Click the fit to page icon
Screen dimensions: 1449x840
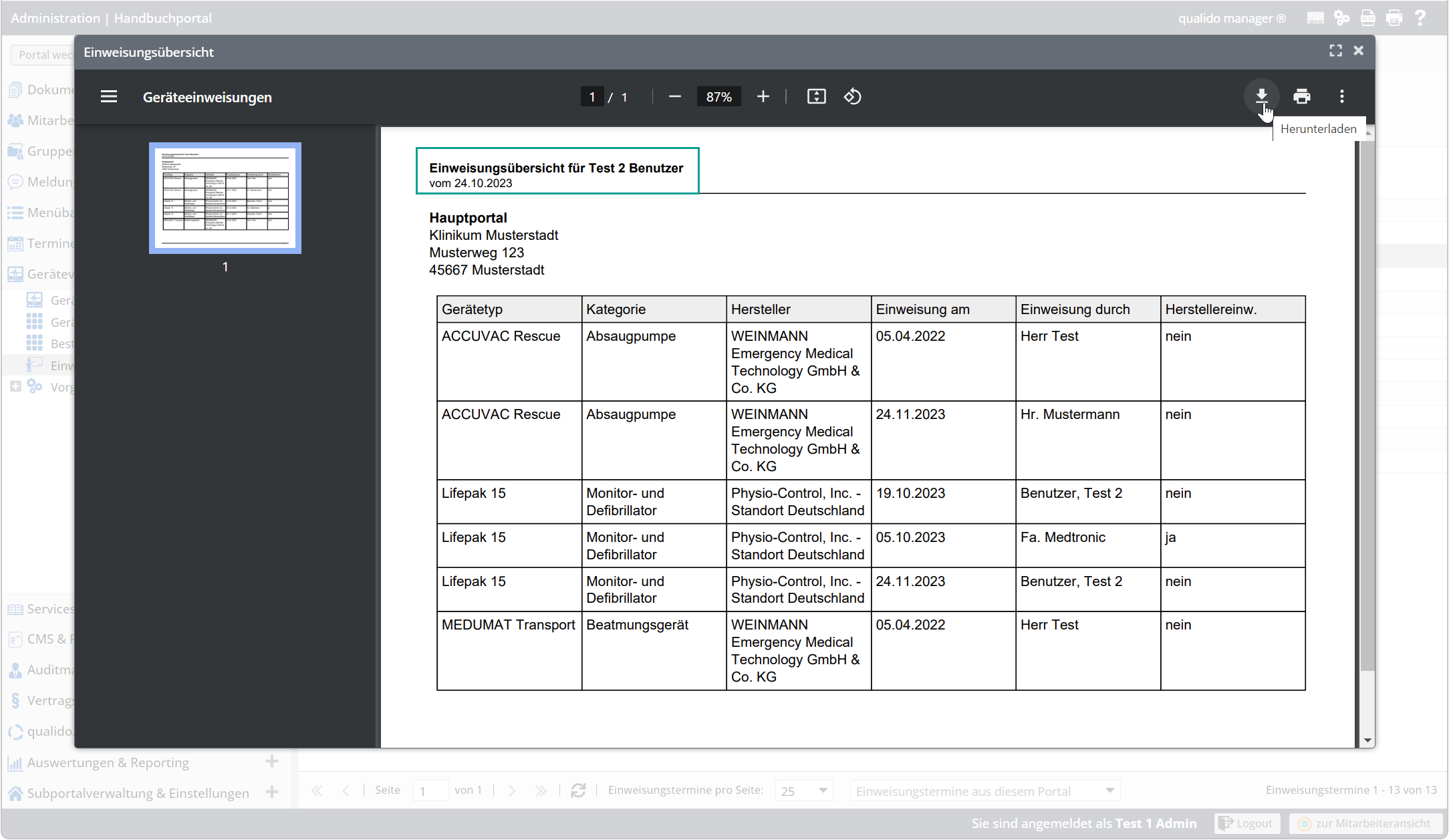(816, 97)
